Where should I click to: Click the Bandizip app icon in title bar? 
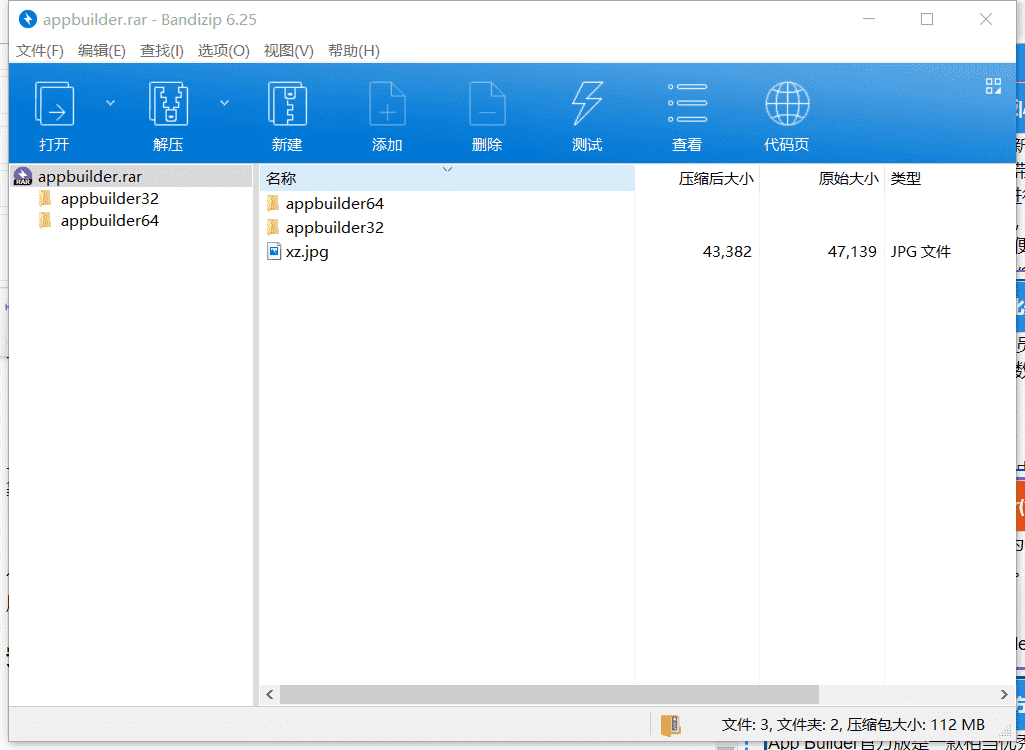(27, 20)
